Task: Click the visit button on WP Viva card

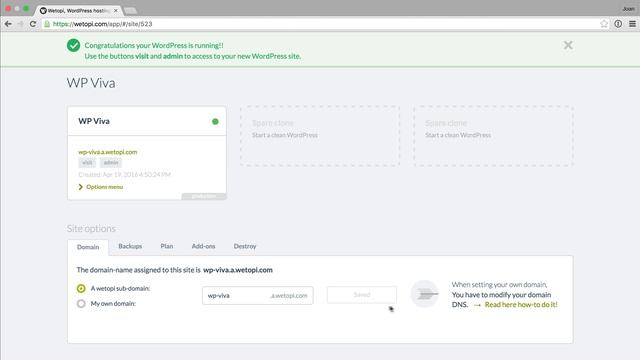Action: pos(87,162)
